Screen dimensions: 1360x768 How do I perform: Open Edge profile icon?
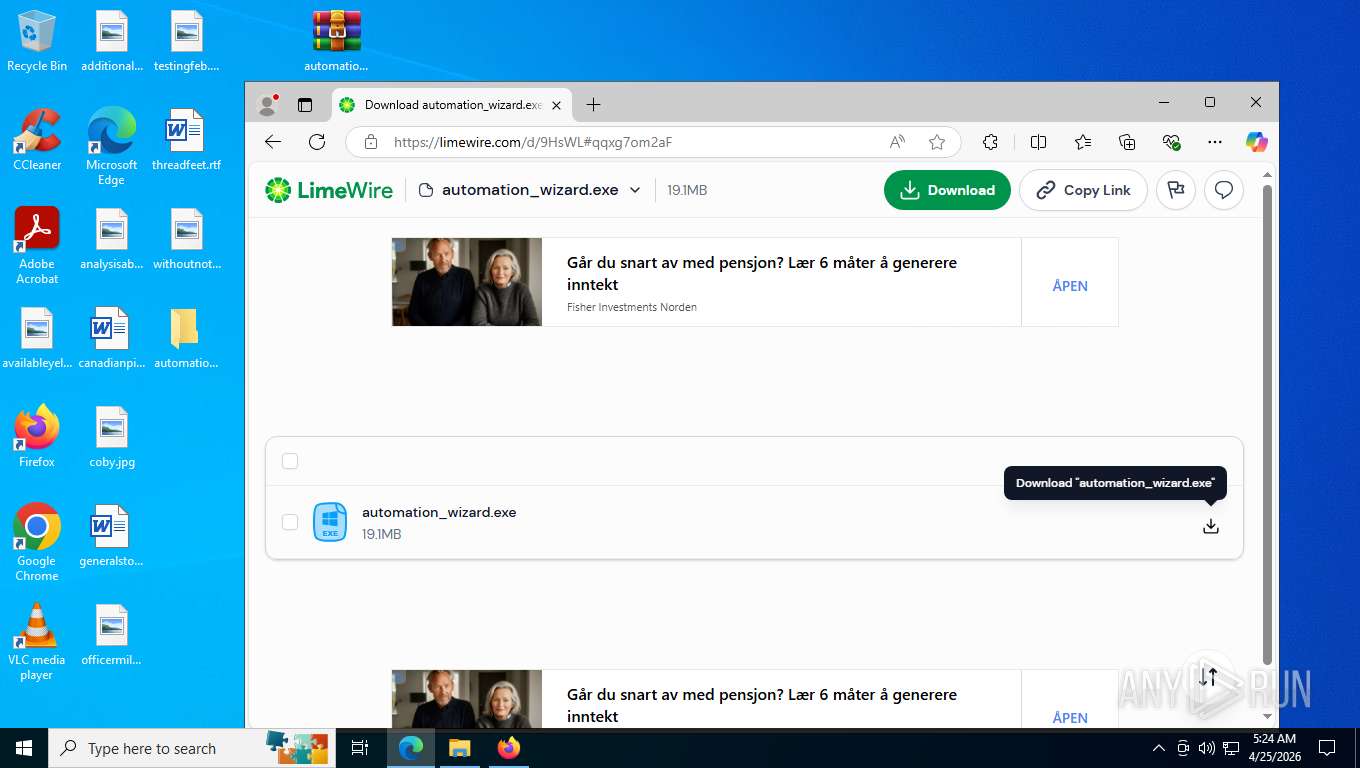coord(268,104)
